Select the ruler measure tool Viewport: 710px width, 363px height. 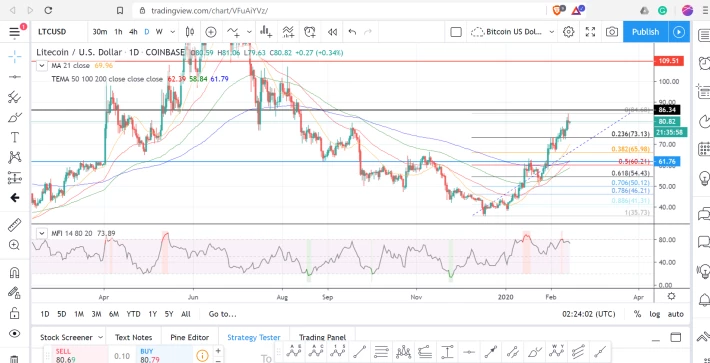tap(14, 224)
